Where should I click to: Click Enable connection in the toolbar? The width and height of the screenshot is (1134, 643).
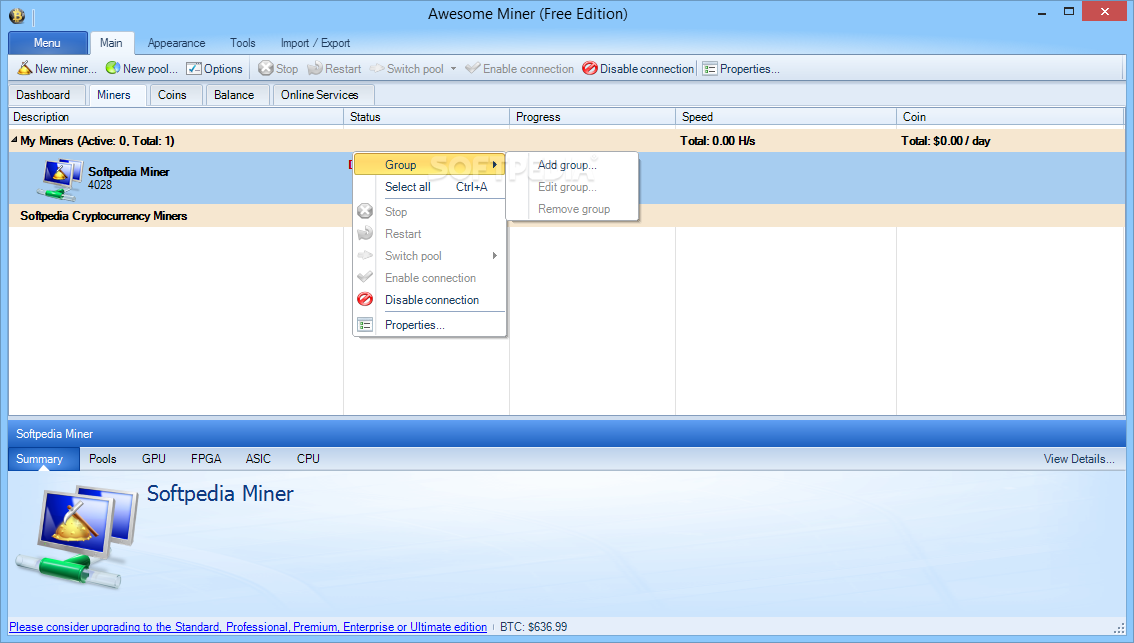coord(519,69)
